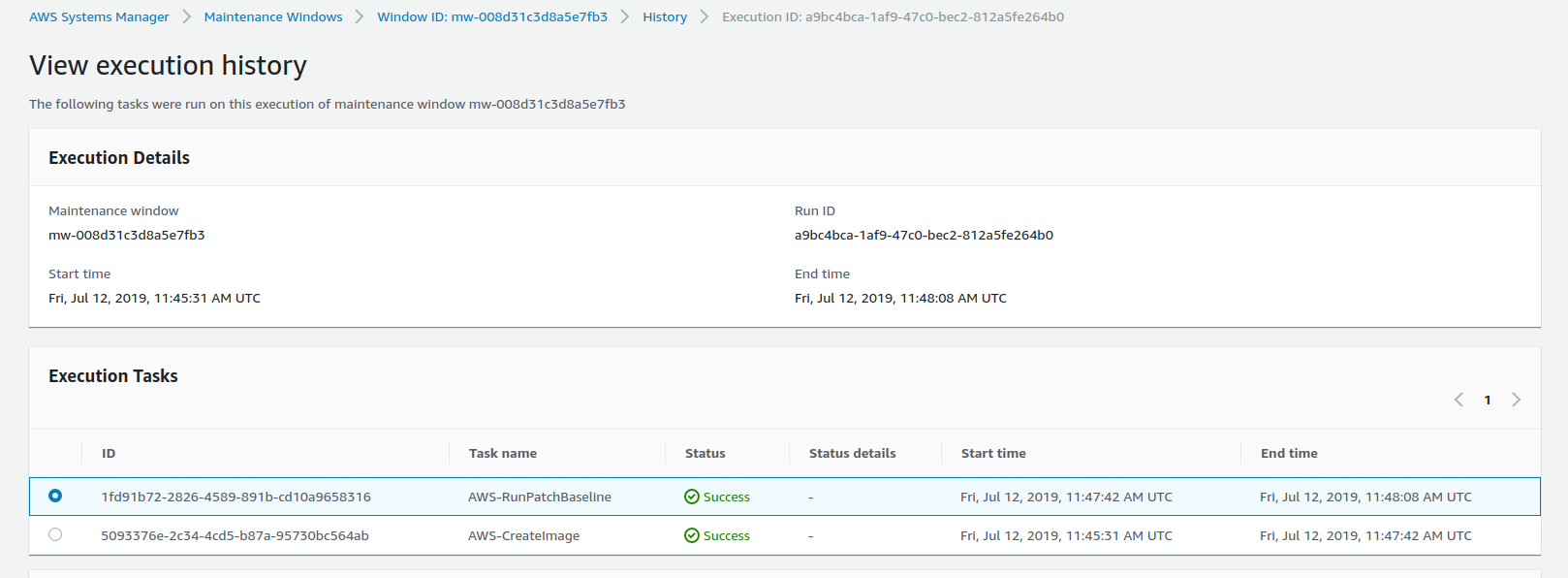Viewport: 1568px width, 578px height.
Task: Click the Success icon for AWS-RunPatchBaseline
Action: [x=692, y=497]
